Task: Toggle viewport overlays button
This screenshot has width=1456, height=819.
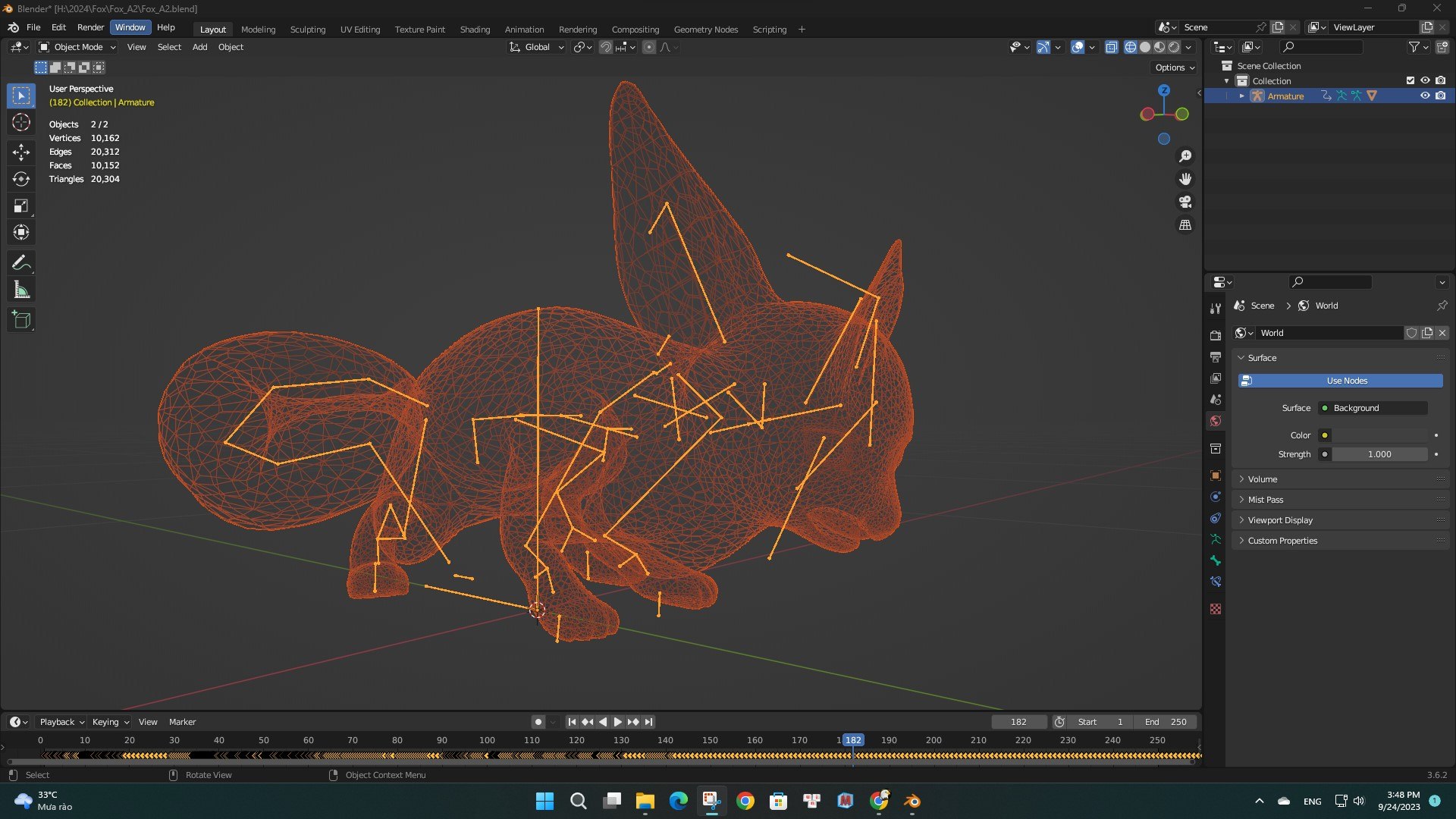Action: point(1078,47)
